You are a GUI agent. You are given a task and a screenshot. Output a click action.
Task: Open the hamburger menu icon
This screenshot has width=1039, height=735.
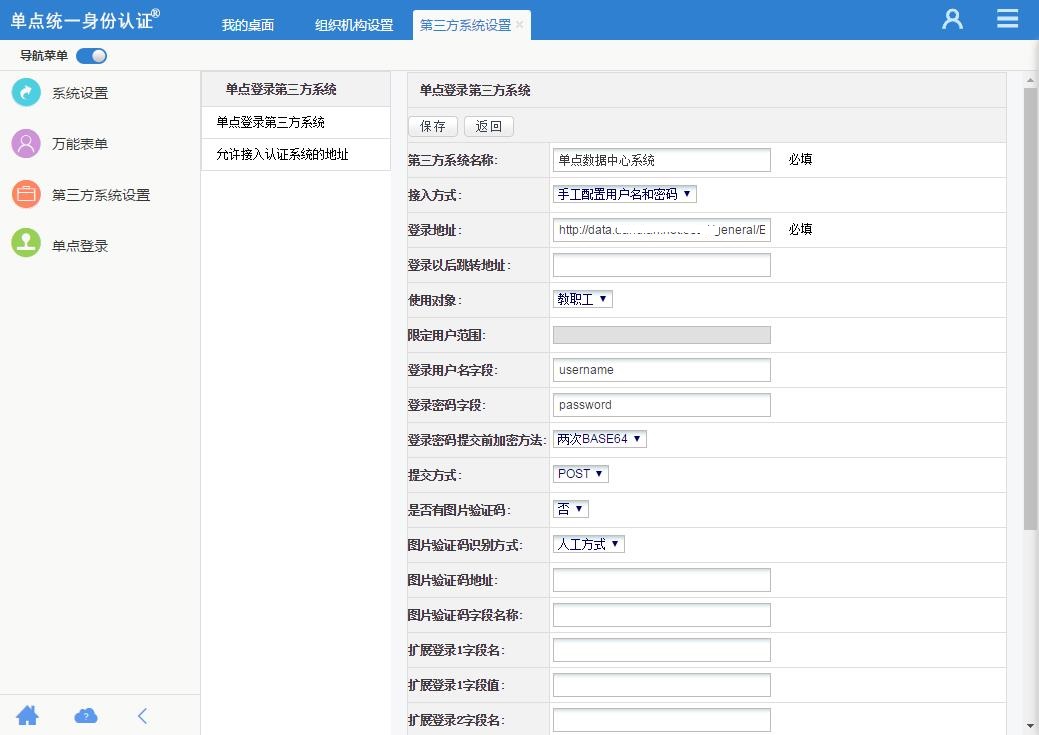[1007, 19]
